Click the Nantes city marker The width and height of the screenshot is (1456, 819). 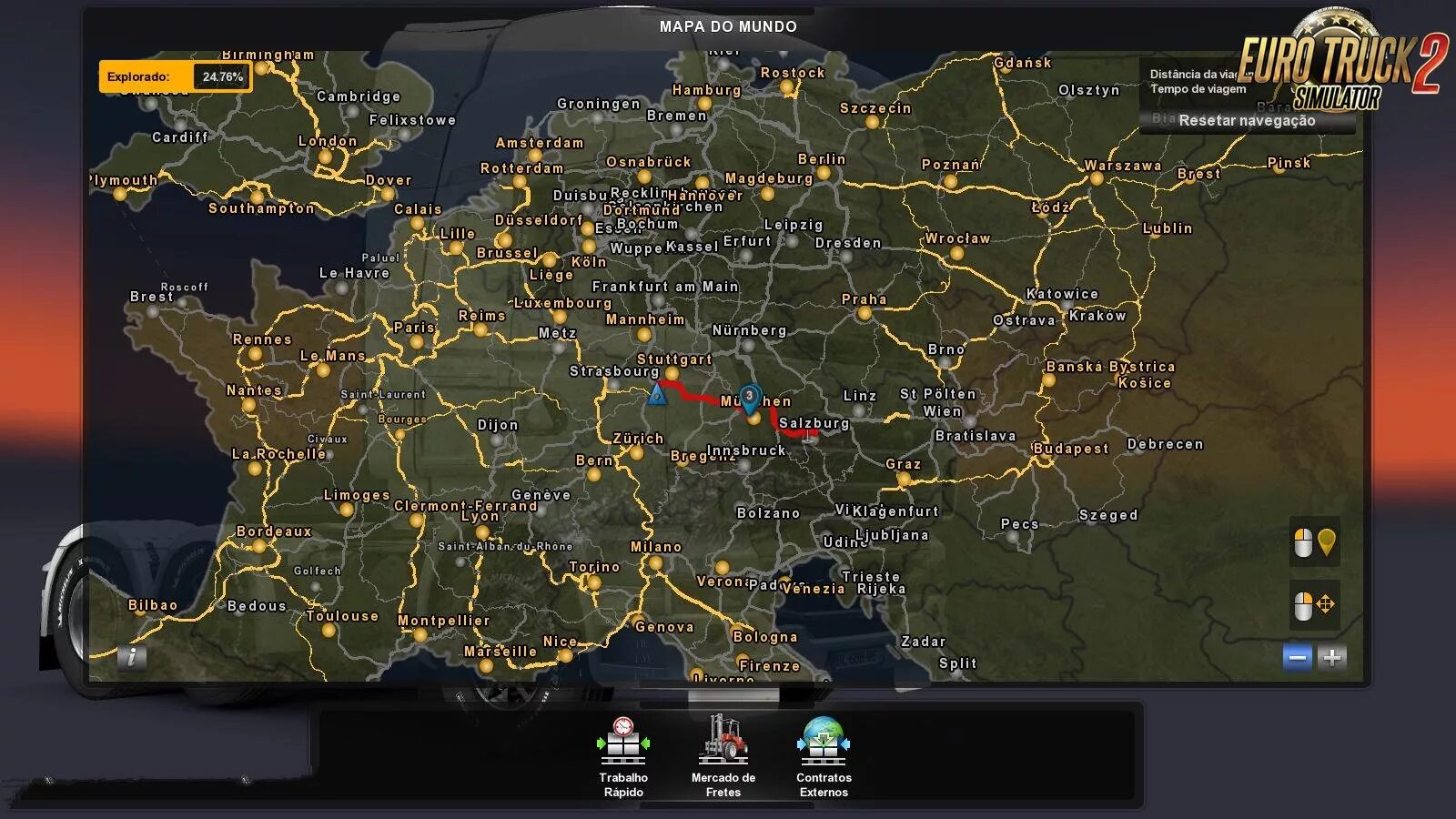248,405
